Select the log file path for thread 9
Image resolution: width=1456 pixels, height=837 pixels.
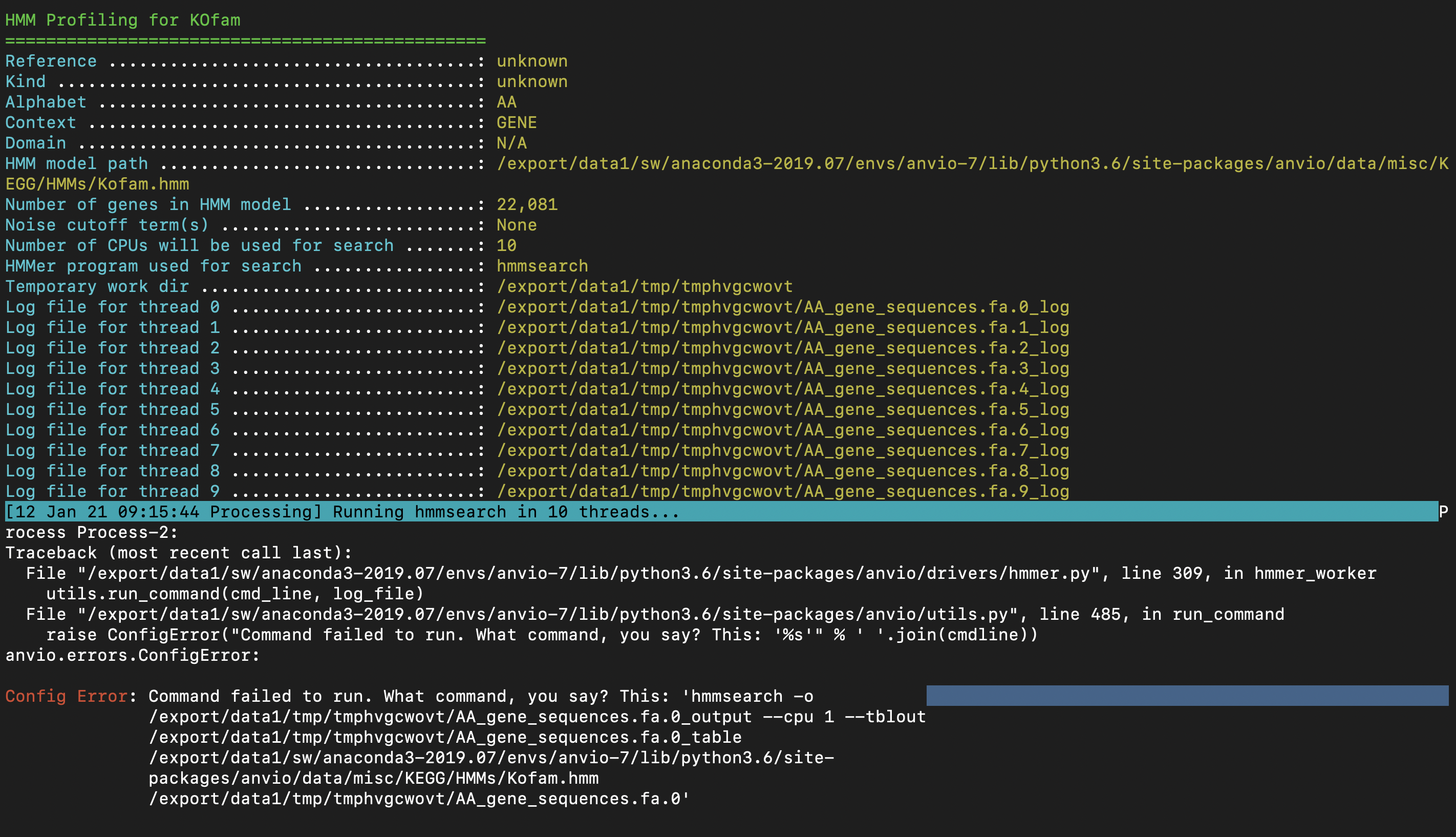tap(781, 491)
